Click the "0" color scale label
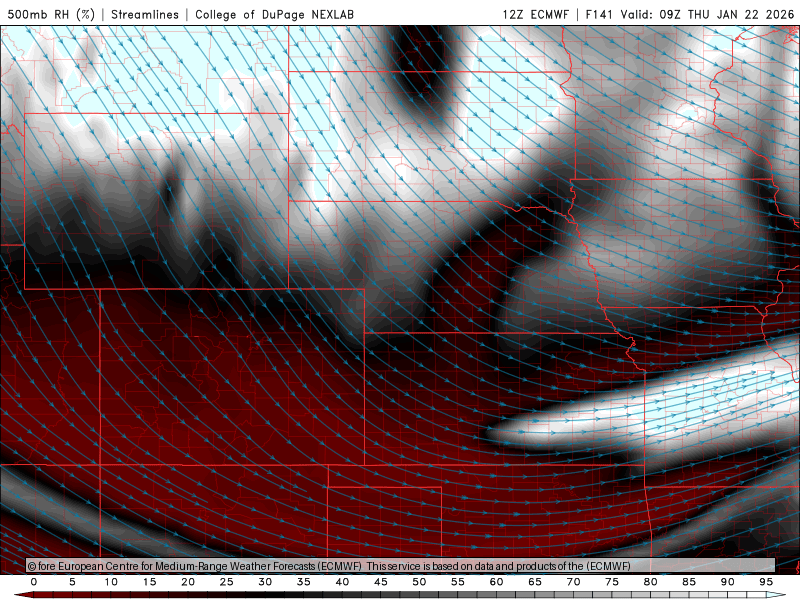 34,582
